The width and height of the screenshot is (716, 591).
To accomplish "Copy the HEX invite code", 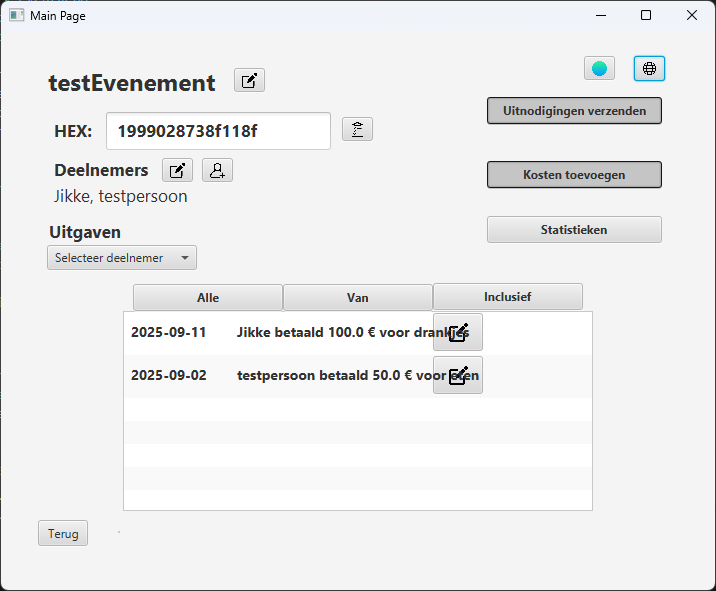I will tap(357, 129).
